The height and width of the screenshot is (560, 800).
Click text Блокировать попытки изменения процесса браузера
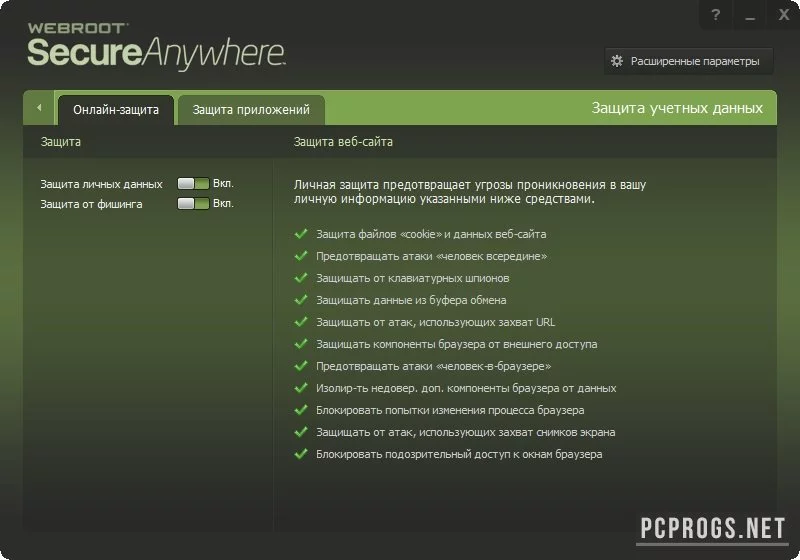(450, 410)
